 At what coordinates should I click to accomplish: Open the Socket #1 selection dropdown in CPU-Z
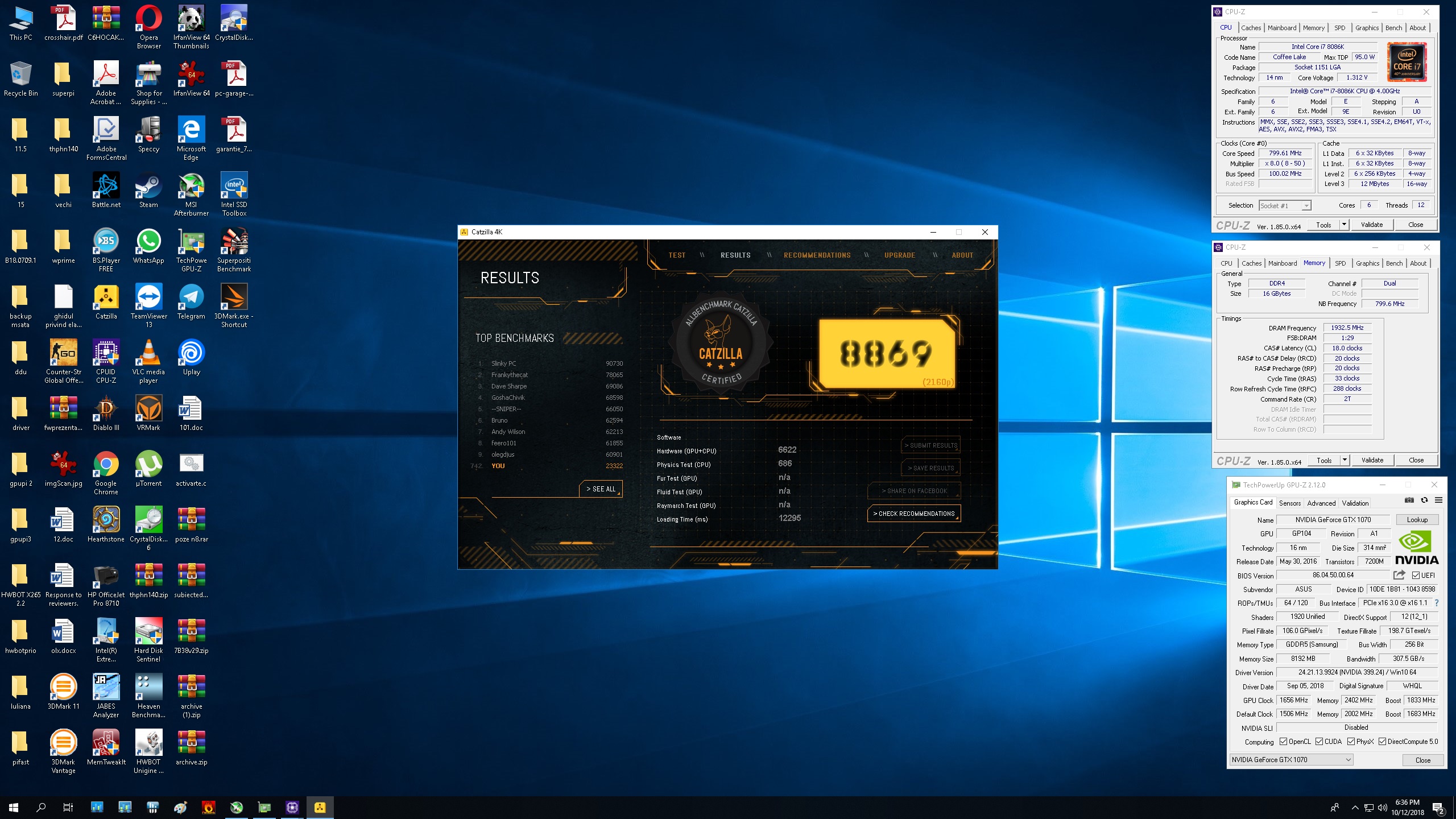coord(1285,206)
